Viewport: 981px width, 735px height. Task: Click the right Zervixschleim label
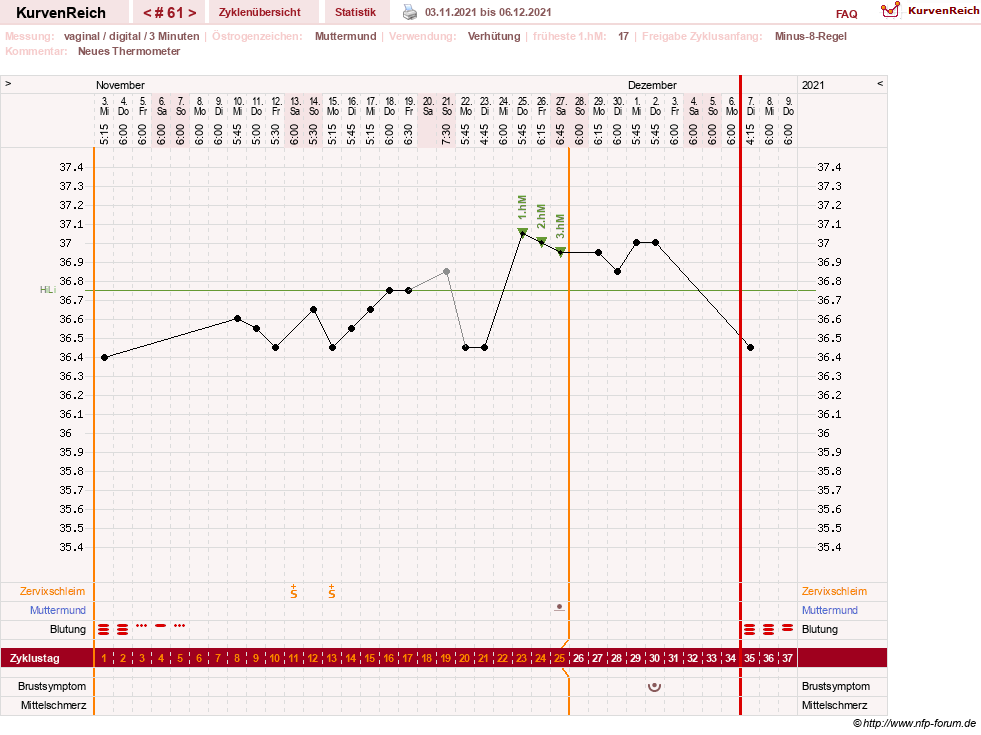[x=835, y=591]
